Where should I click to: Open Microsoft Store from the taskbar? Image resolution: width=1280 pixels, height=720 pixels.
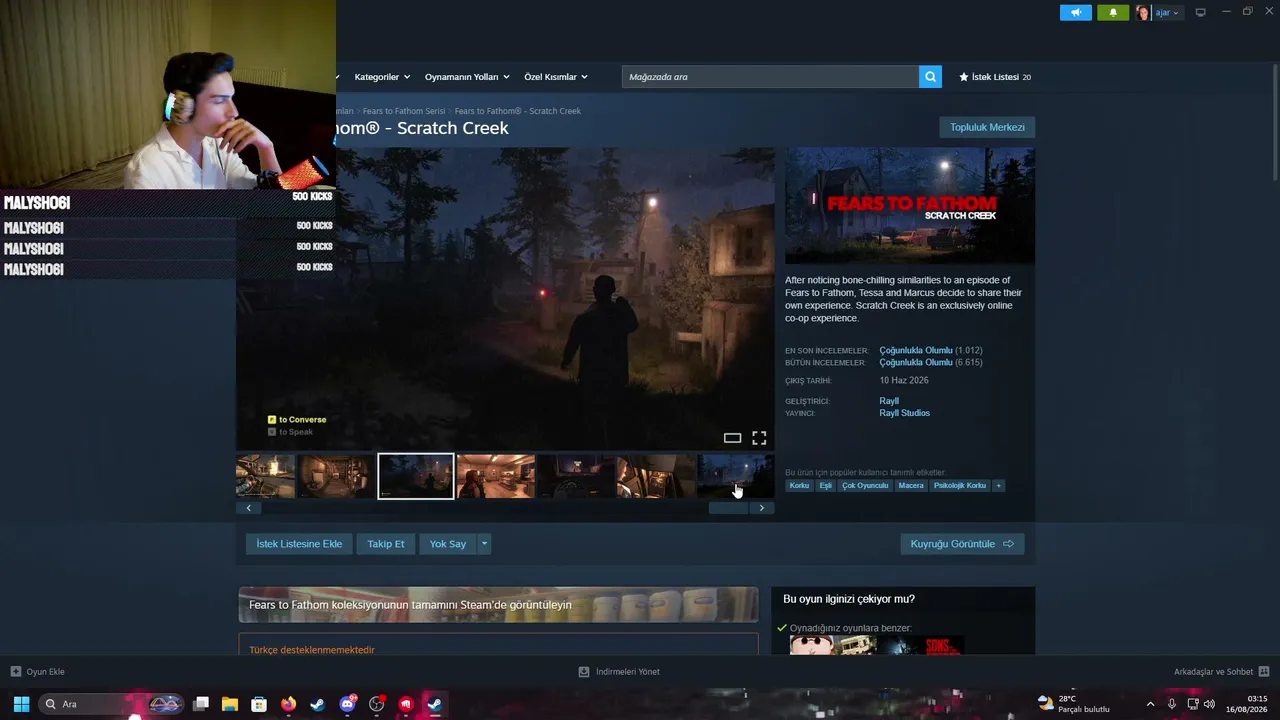click(x=259, y=704)
